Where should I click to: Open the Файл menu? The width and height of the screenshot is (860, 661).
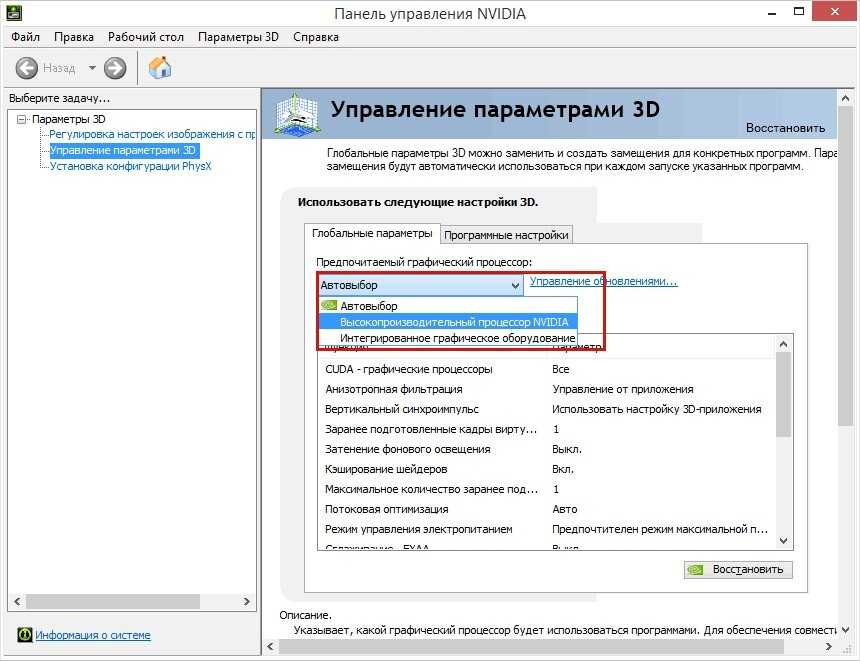pyautogui.click(x=25, y=37)
